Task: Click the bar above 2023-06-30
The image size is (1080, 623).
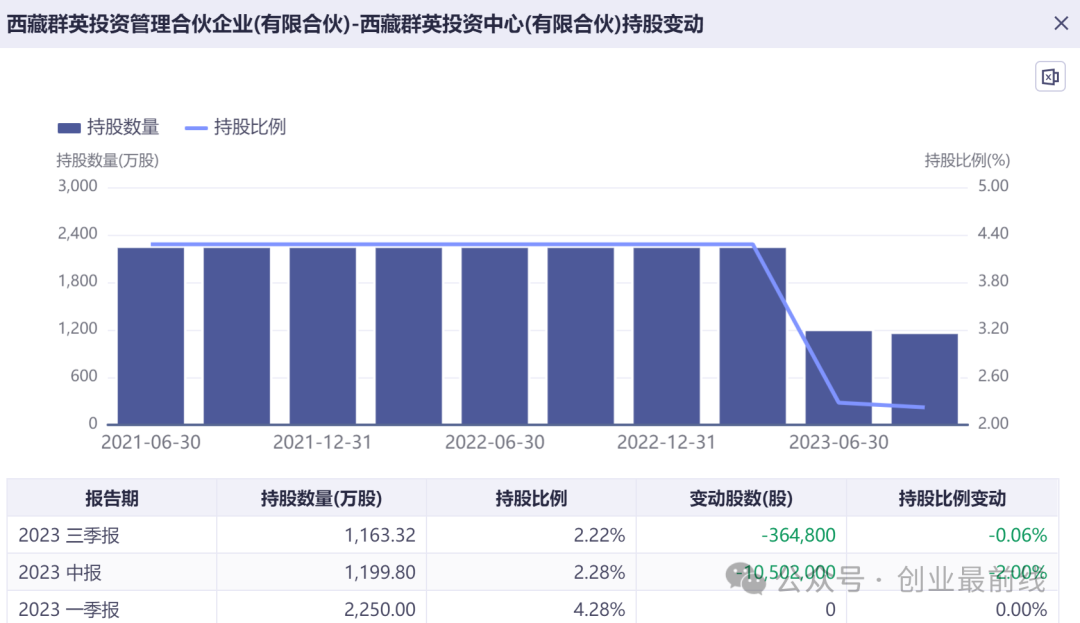Action: (838, 377)
